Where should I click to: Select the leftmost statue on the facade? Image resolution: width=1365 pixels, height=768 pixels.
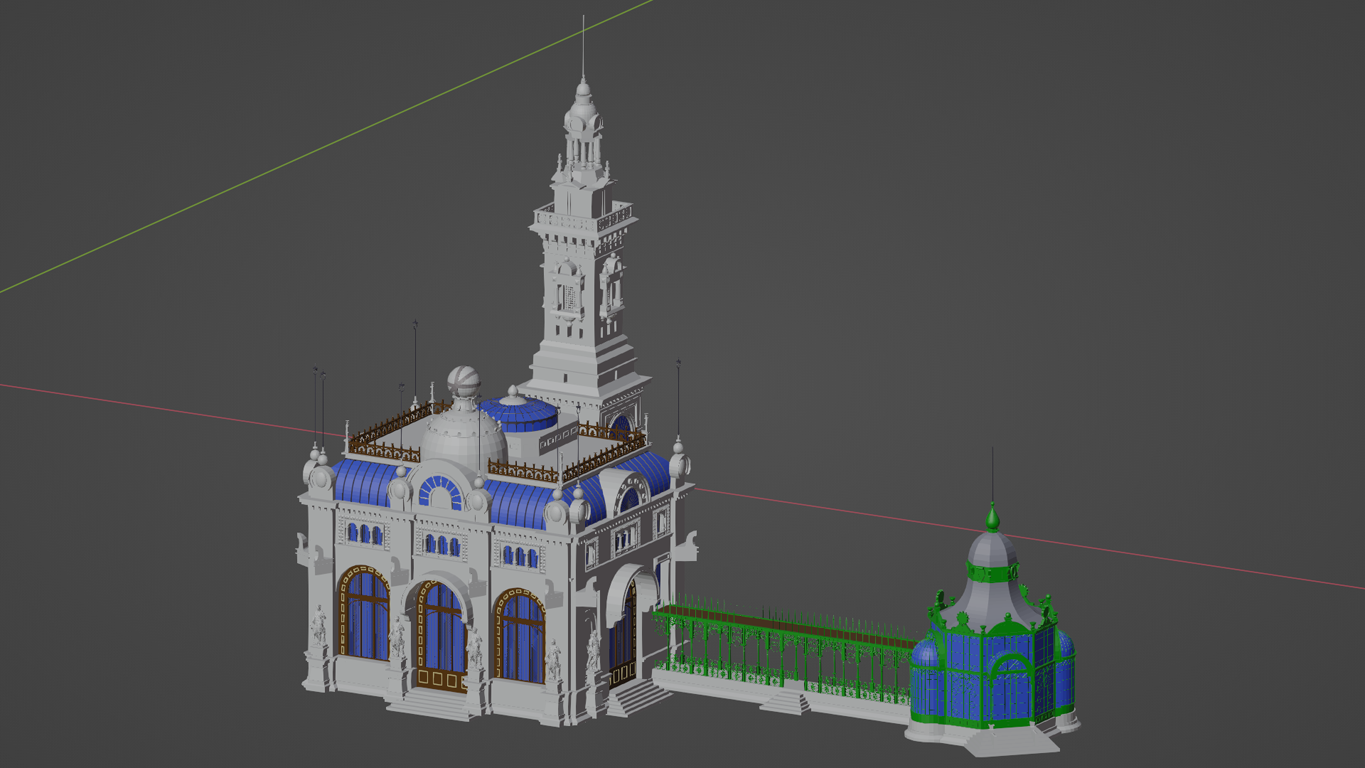tap(318, 626)
